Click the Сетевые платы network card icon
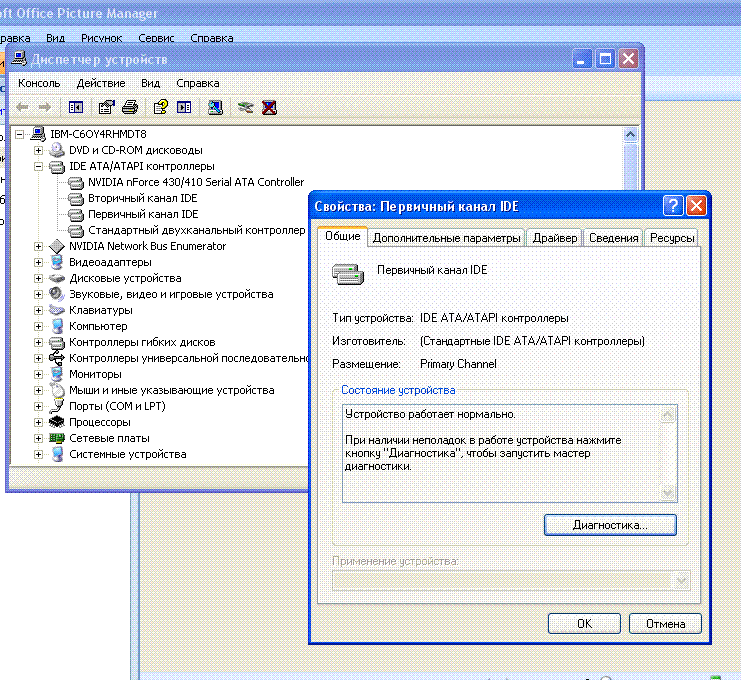The width and height of the screenshot is (741, 680). [x=57, y=438]
